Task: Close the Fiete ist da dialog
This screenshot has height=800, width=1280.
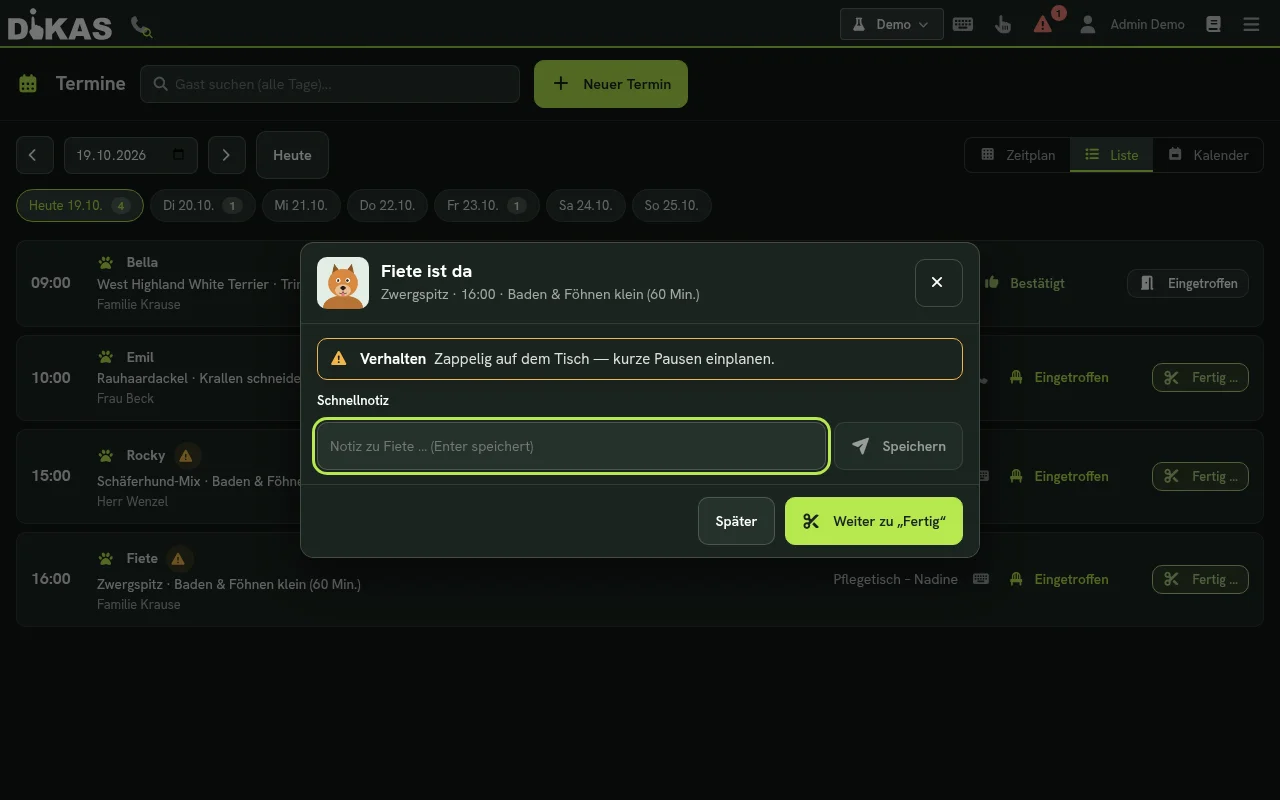Action: (x=939, y=283)
